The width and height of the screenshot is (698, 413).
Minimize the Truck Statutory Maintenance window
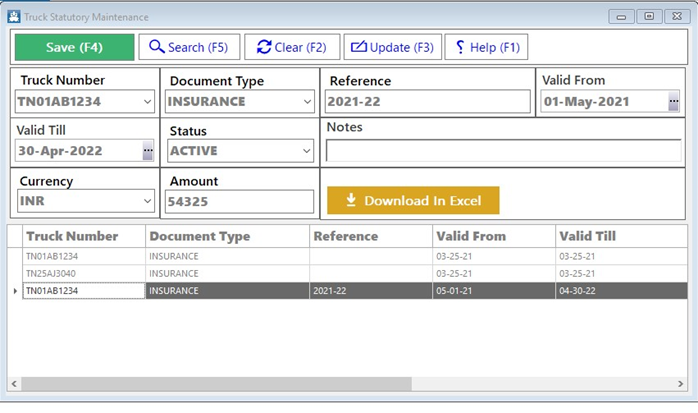click(x=621, y=17)
